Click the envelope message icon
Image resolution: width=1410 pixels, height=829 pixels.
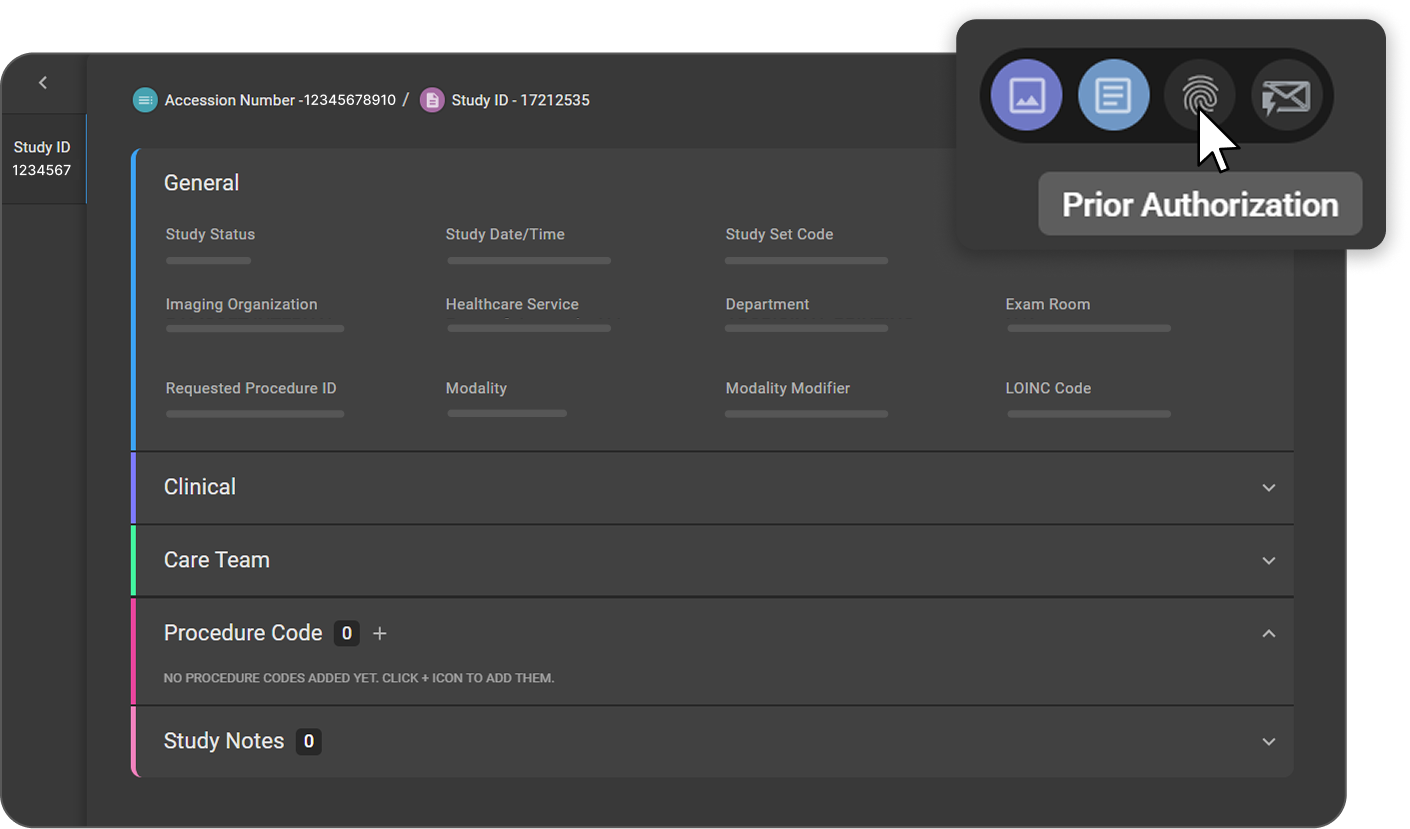point(1287,96)
